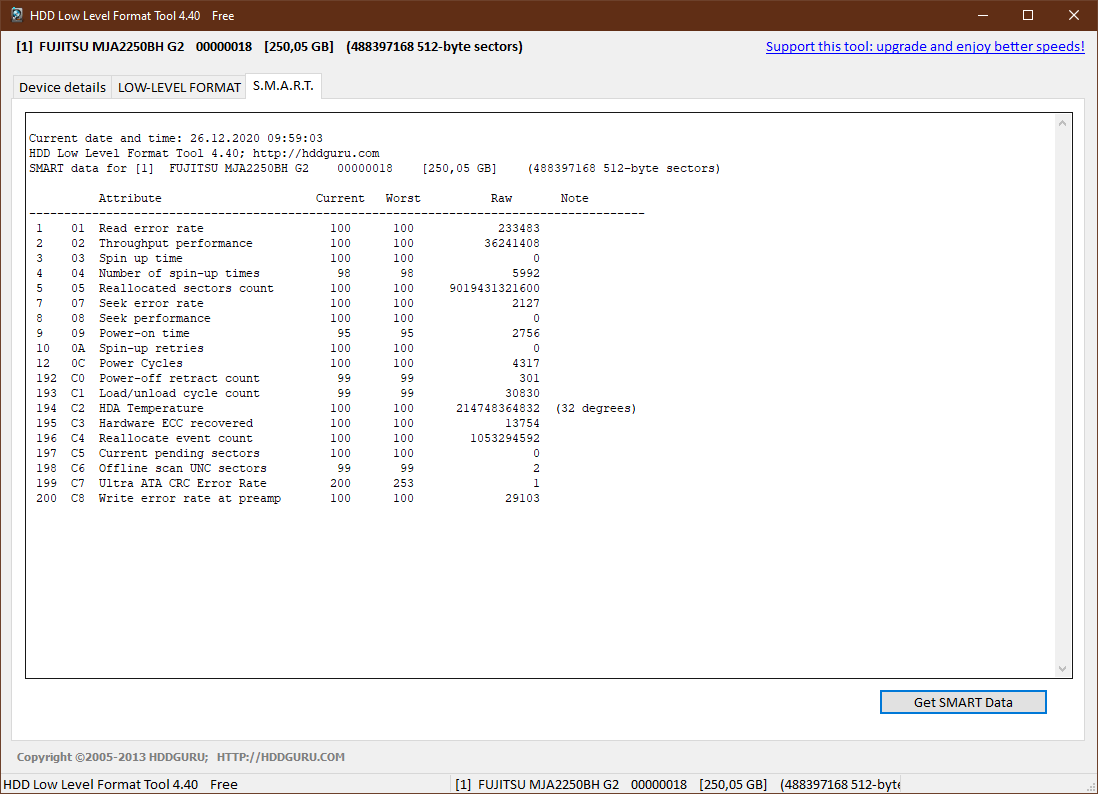Click the Read error rate attribute row

click(288, 228)
